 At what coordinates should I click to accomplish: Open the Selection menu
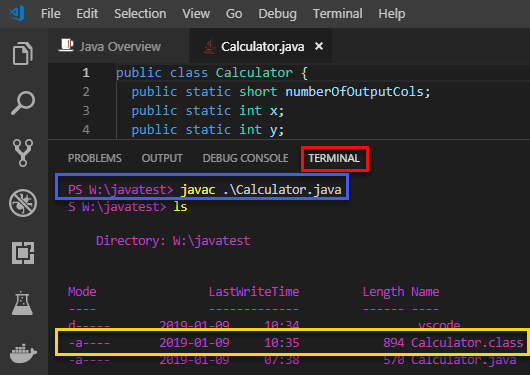click(x=140, y=14)
